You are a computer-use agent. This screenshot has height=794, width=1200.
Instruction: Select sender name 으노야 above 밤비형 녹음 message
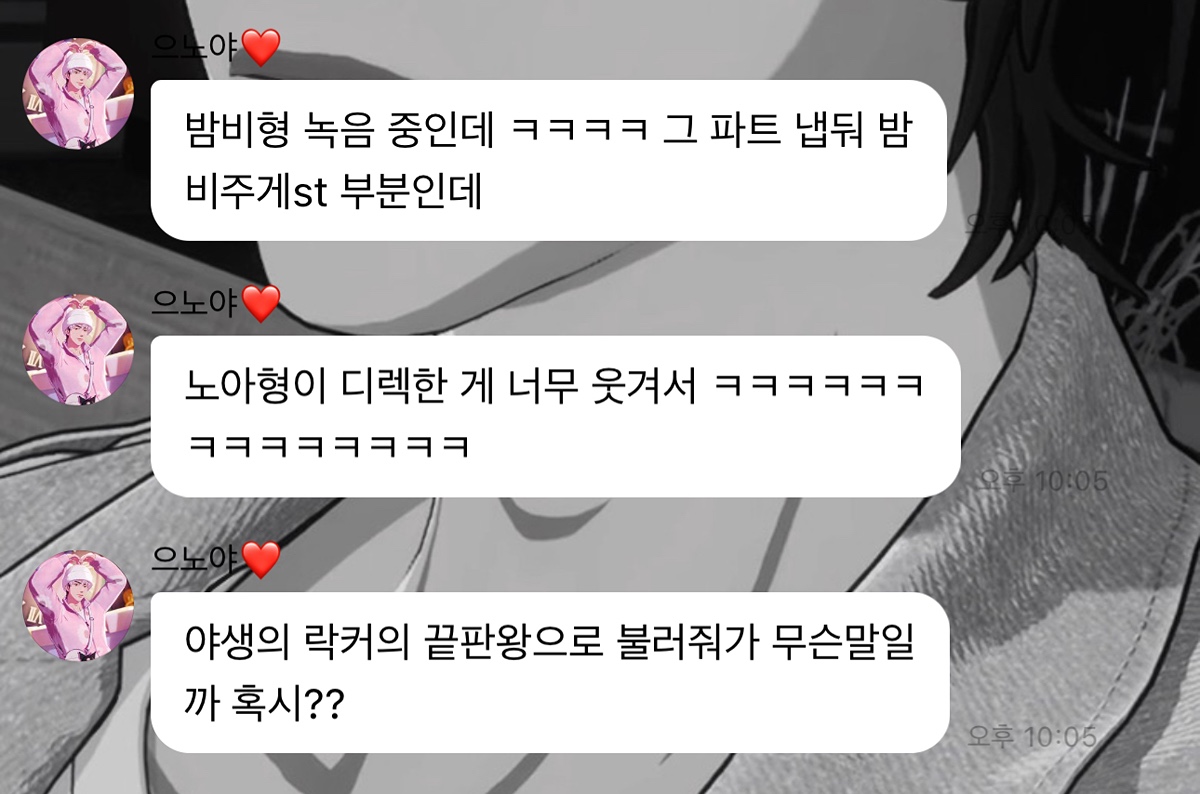[x=196, y=47]
